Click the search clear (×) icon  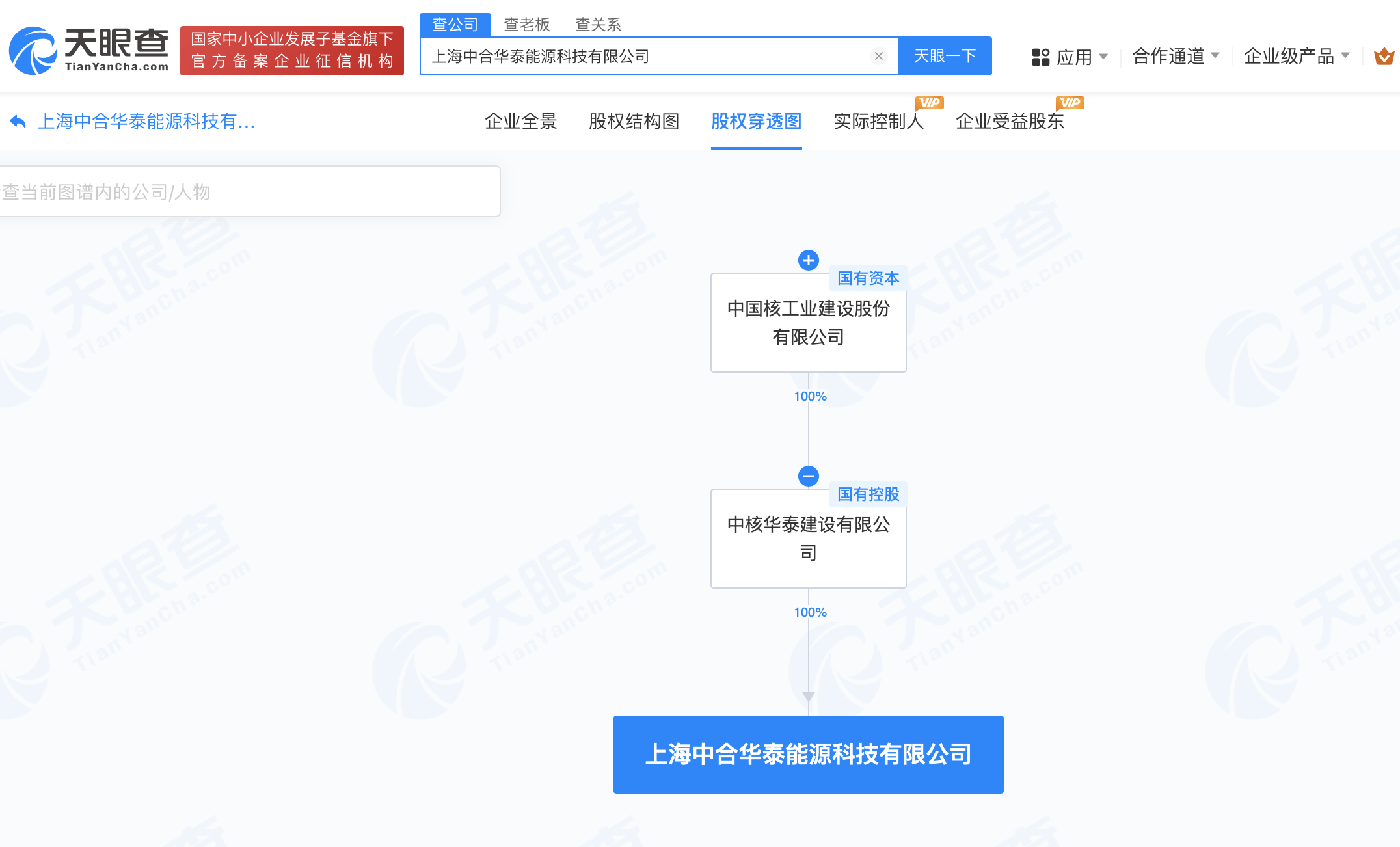(x=879, y=56)
